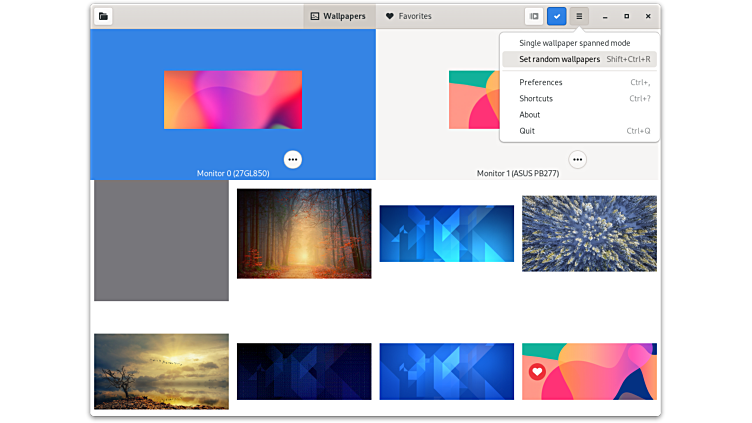This screenshot has height=423, width=752.
Task: Select About in the menu
Action: coord(530,114)
